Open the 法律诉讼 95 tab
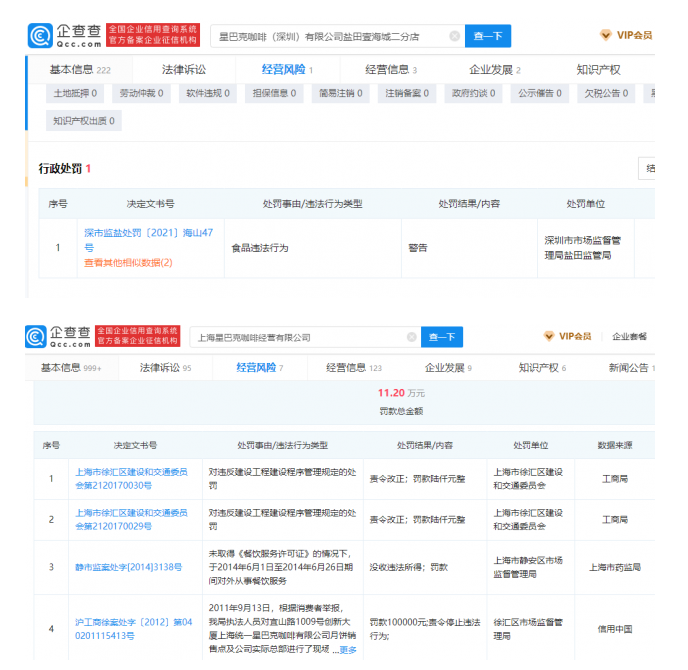 pos(165,368)
